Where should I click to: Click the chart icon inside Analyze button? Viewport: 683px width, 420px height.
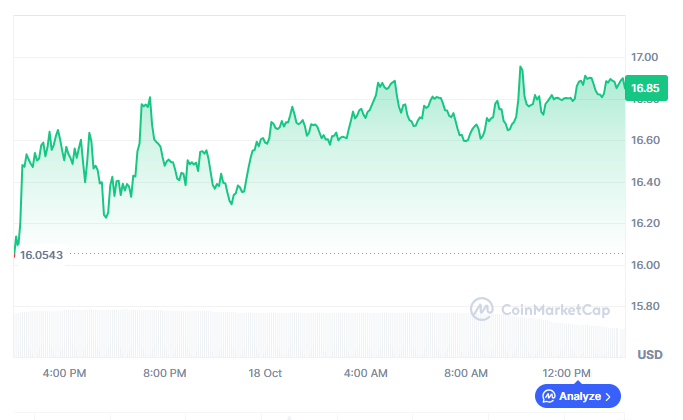coord(549,397)
